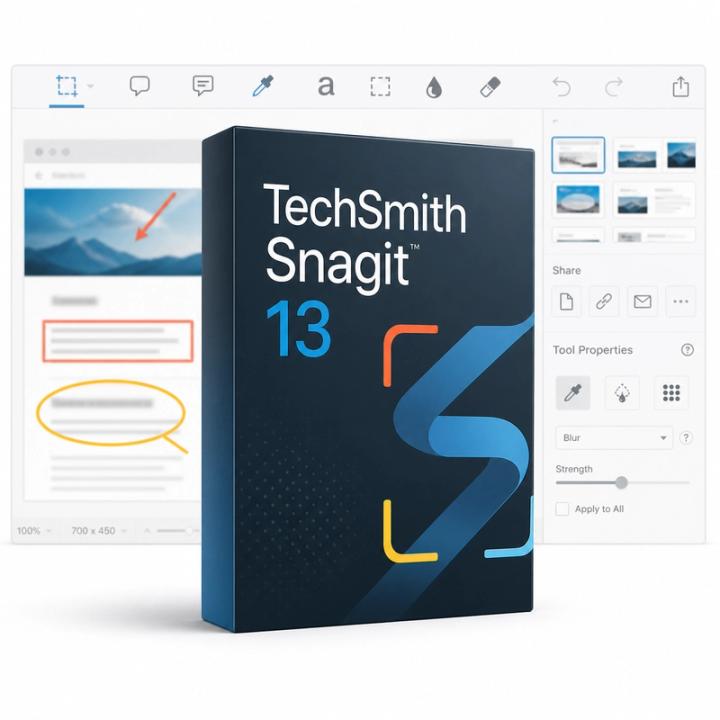This screenshot has width=720, height=720.
Task: Open Tool Properties help icon
Action: coord(687,350)
